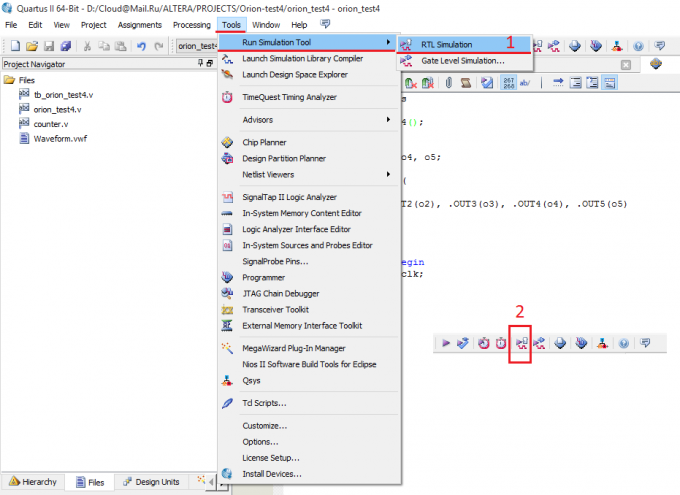This screenshot has height=495, width=680.
Task: Open the Project menu
Action: (93, 25)
